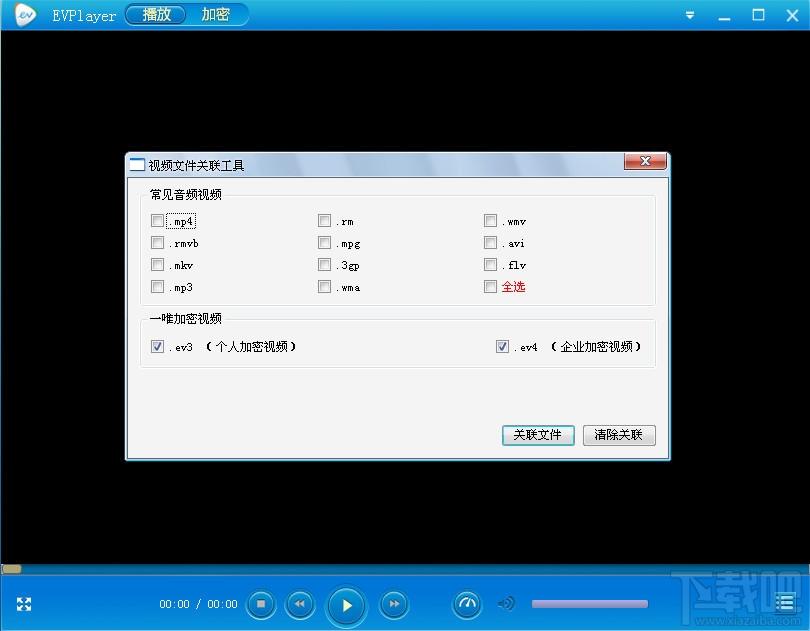810x631 pixels.
Task: Tick the 全选 select-all checkbox
Action: pyautogui.click(x=490, y=287)
